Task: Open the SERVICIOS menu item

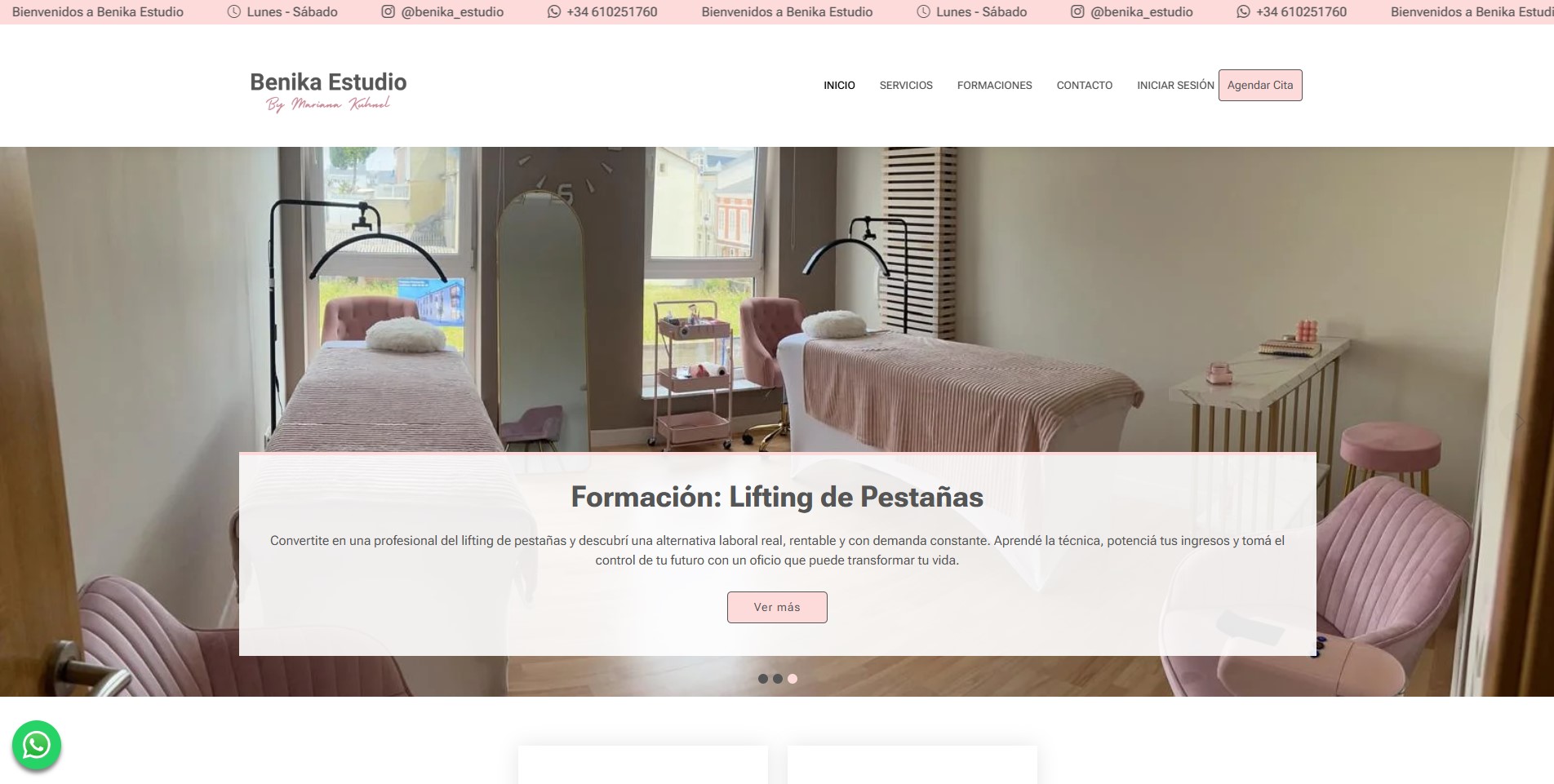Action: 906,86
